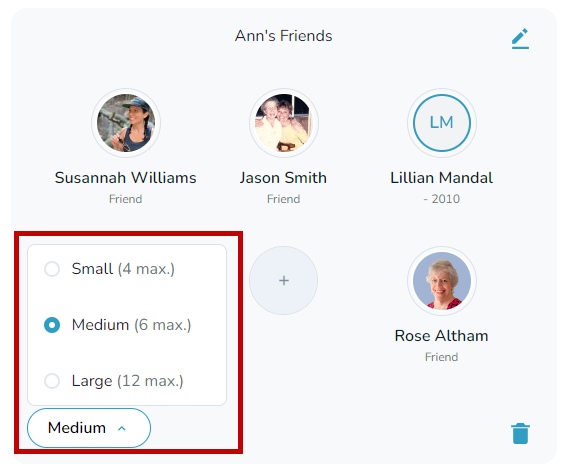Open Susannah Williams profile photo
Image resolution: width=575 pixels, height=474 pixels.
pyautogui.click(x=126, y=123)
